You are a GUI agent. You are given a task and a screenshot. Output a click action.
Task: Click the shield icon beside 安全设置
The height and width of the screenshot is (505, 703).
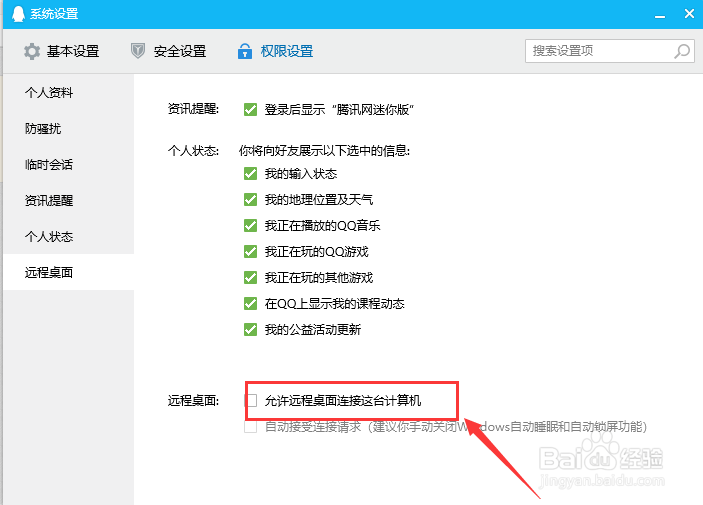(x=138, y=51)
